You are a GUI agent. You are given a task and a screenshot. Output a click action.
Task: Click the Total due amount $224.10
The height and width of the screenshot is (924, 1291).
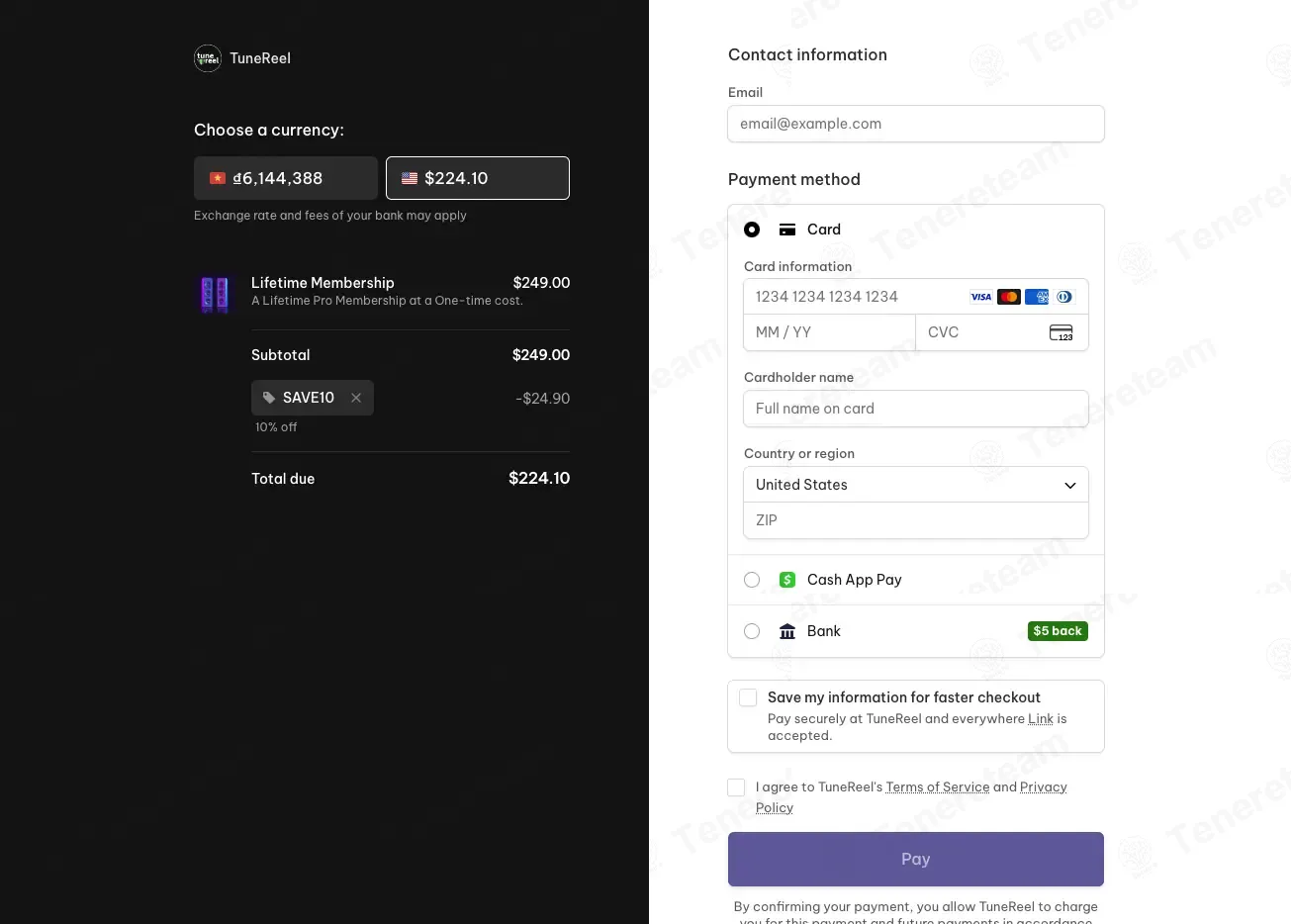pyautogui.click(x=539, y=479)
